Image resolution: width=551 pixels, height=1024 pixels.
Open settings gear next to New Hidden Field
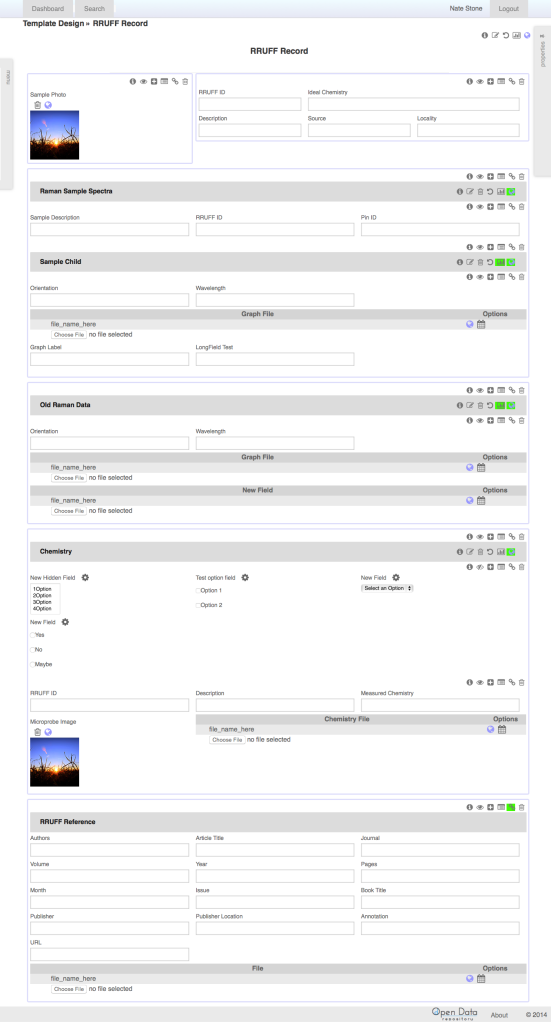click(86, 578)
